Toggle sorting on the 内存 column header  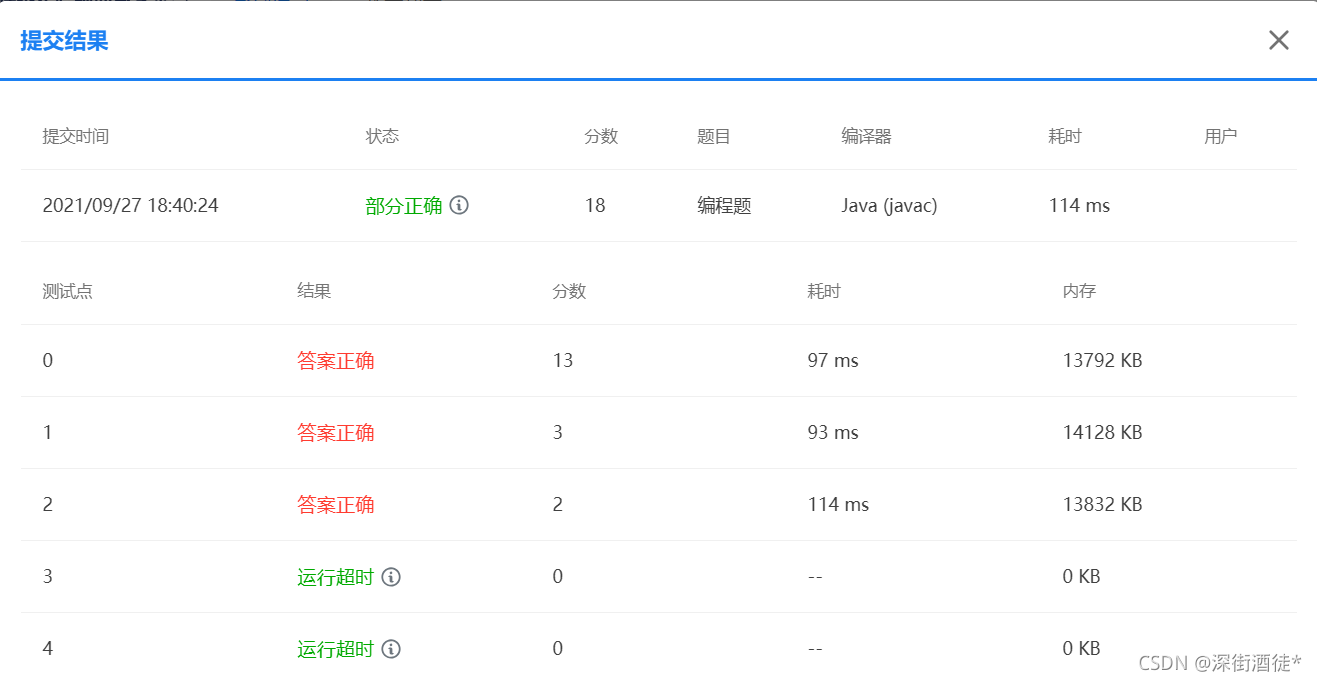[1078, 291]
